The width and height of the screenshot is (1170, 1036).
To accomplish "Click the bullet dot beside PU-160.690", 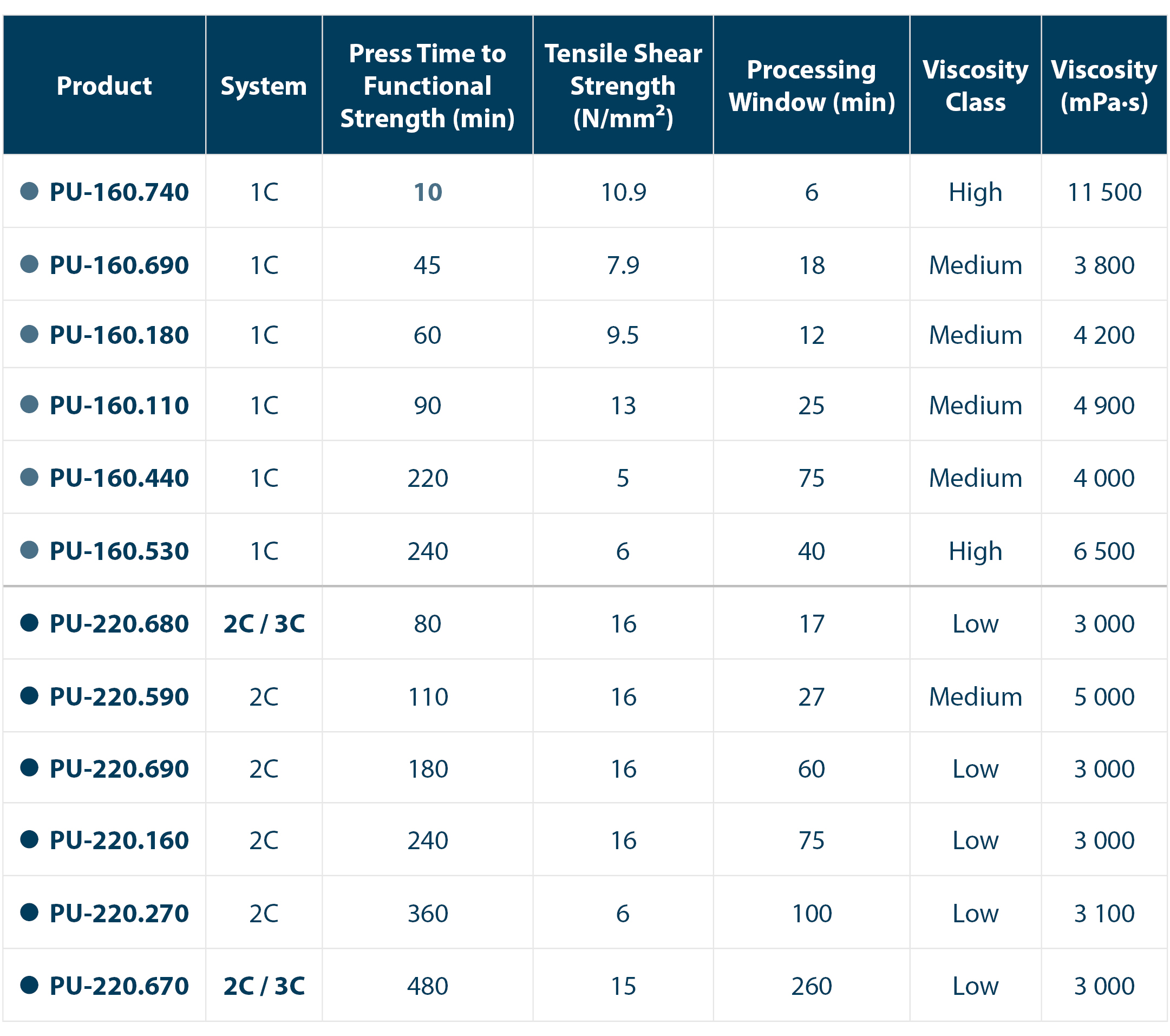I will 29,264.
